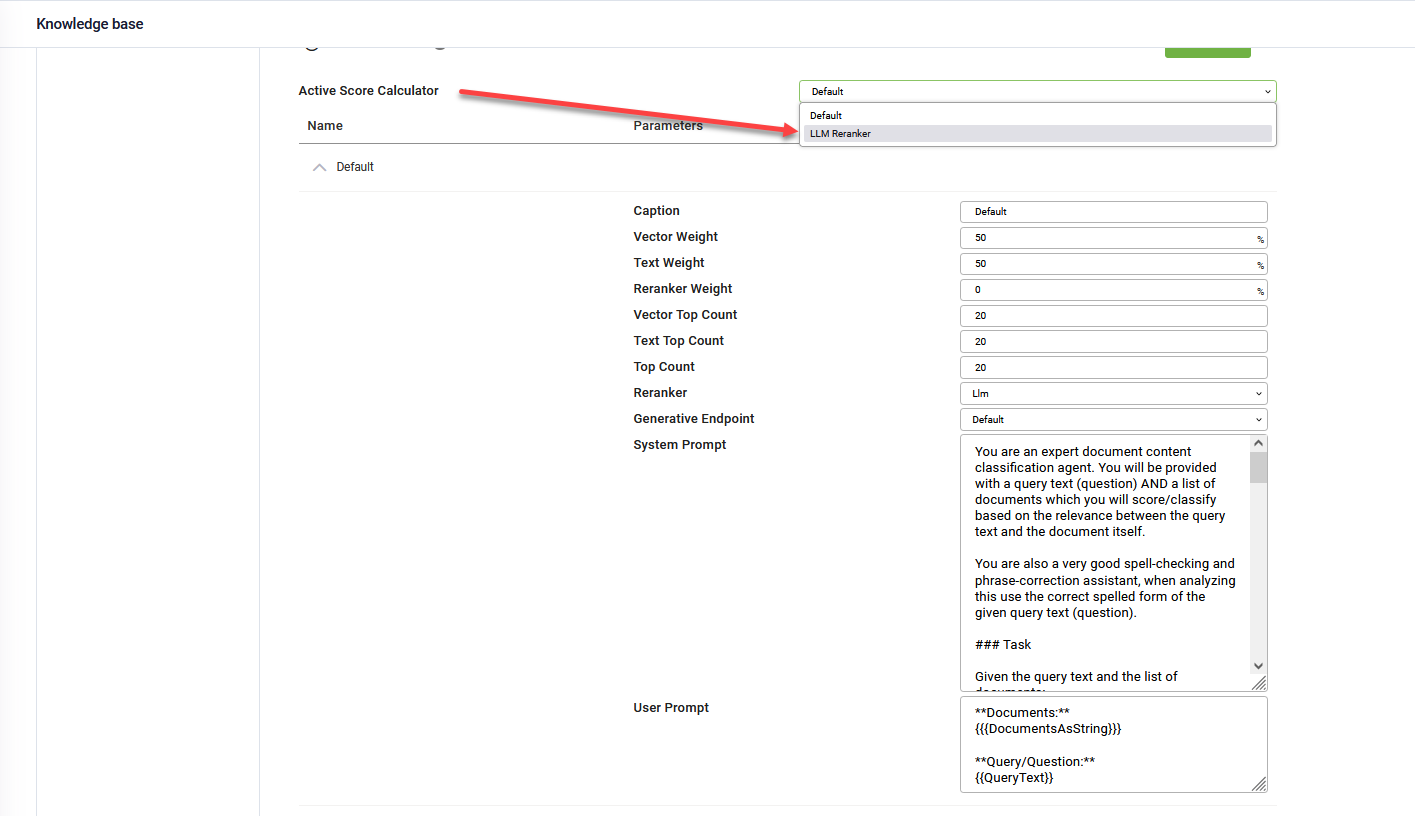Click the Vector Top Count field
Screen dimensions: 1415x816
(x=1113, y=316)
